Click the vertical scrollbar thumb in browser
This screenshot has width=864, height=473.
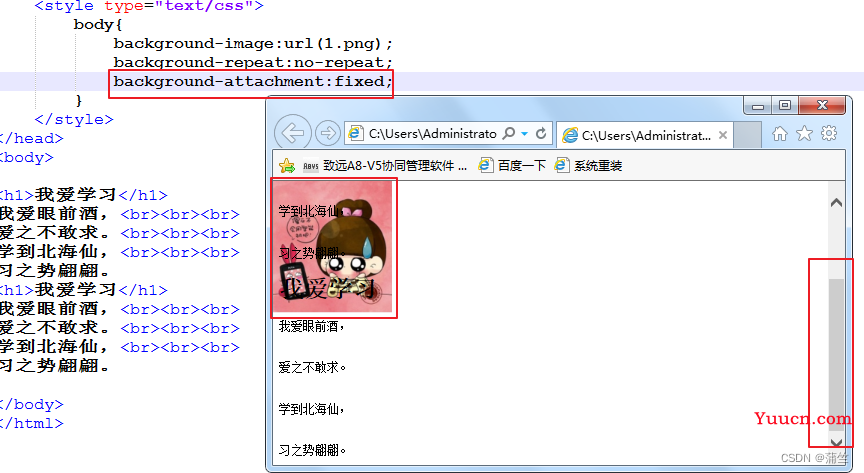[836, 356]
